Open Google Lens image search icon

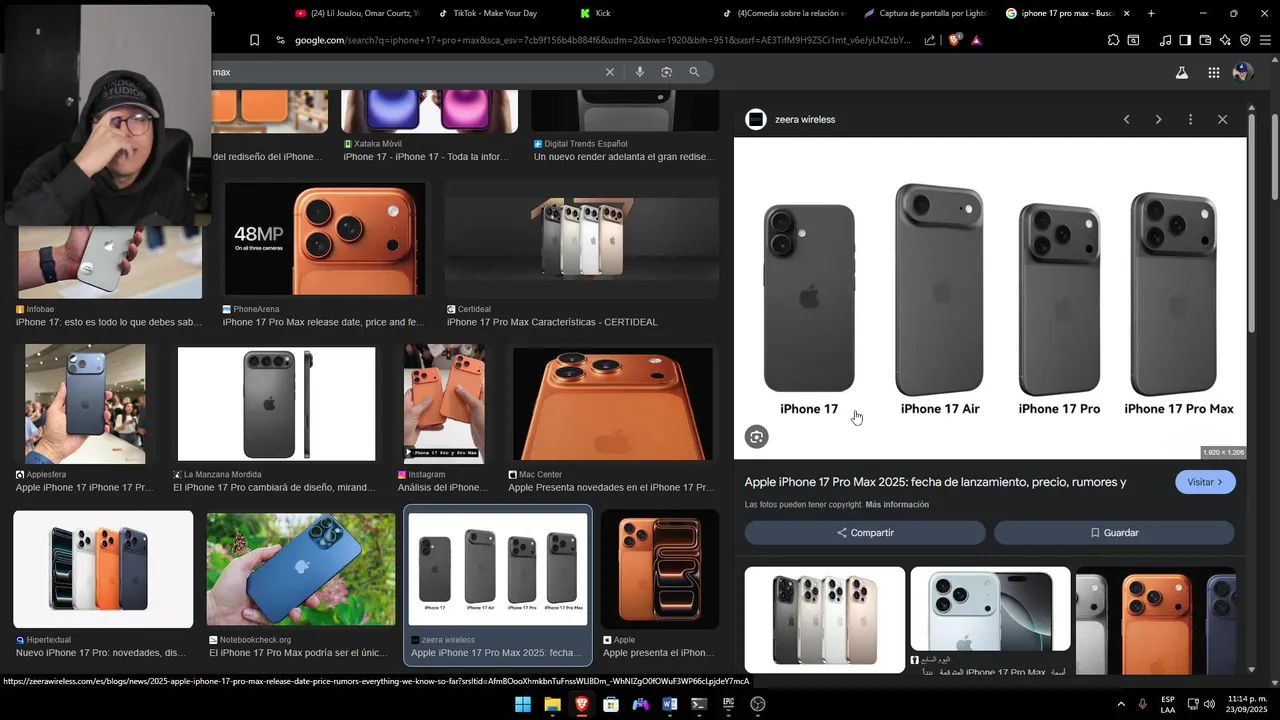666,72
